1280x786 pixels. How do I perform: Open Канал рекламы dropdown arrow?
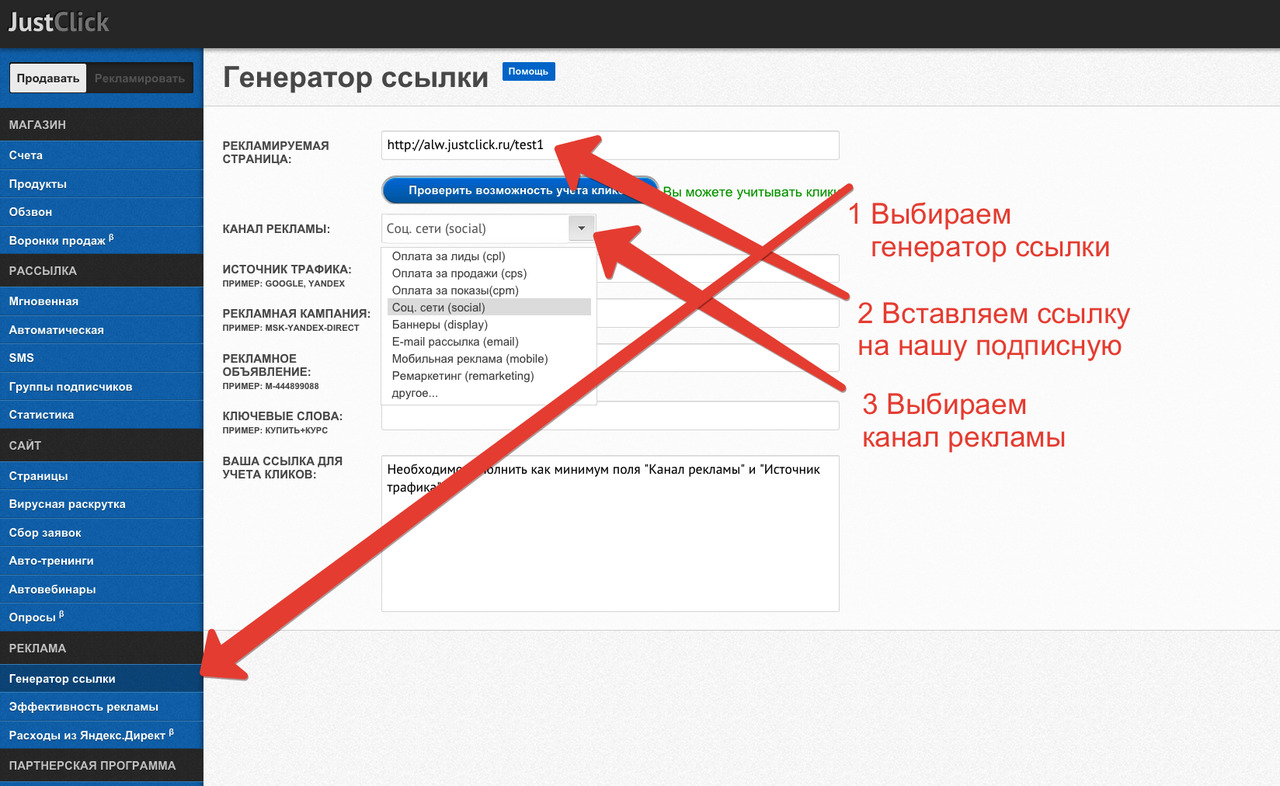[x=582, y=229]
